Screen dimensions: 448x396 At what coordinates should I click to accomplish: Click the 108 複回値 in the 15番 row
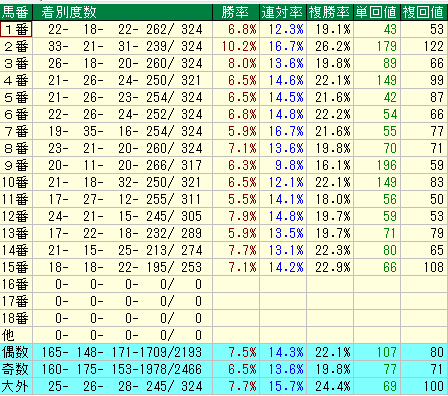(433, 267)
